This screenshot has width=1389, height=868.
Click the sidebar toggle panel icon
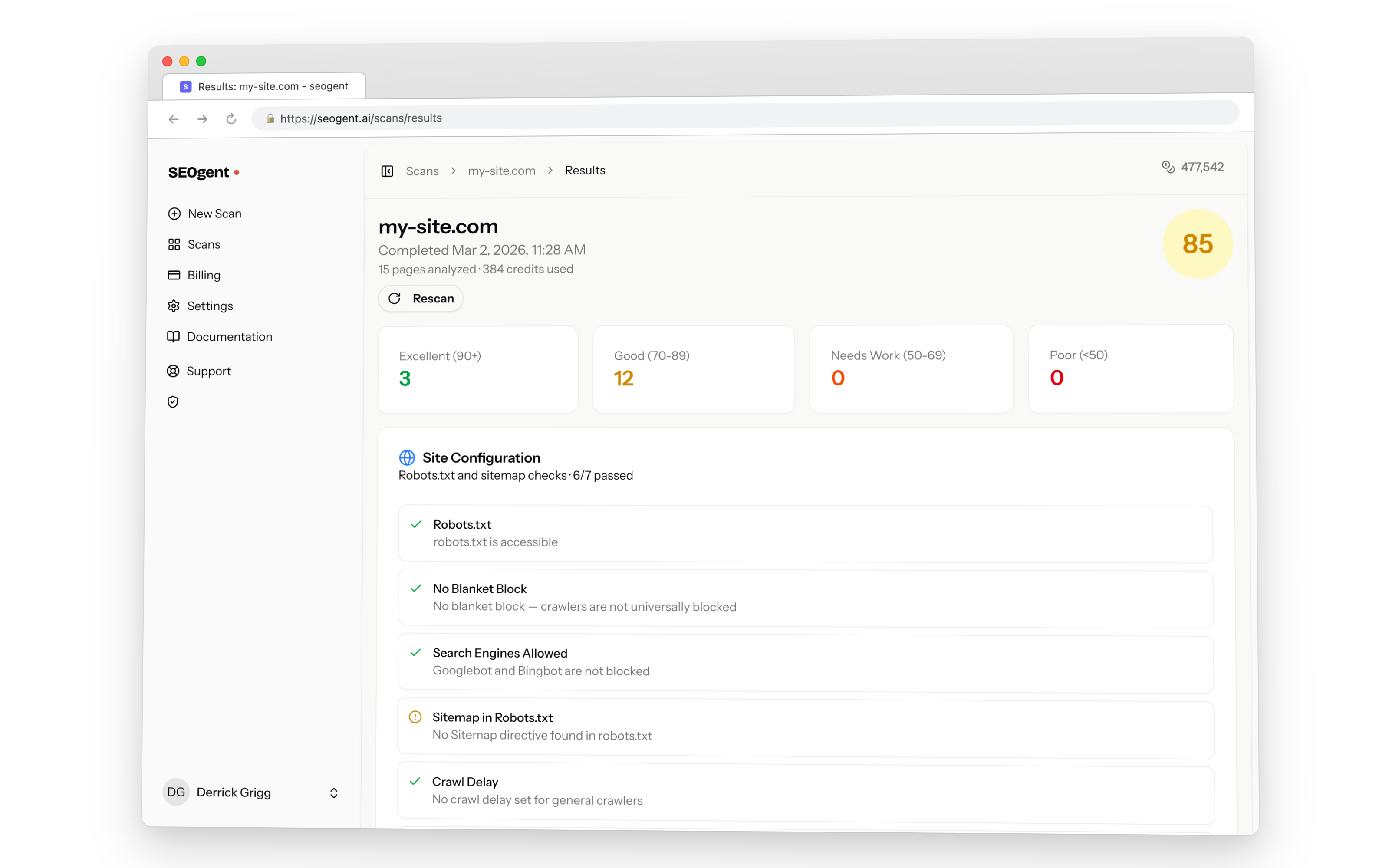pyautogui.click(x=387, y=171)
